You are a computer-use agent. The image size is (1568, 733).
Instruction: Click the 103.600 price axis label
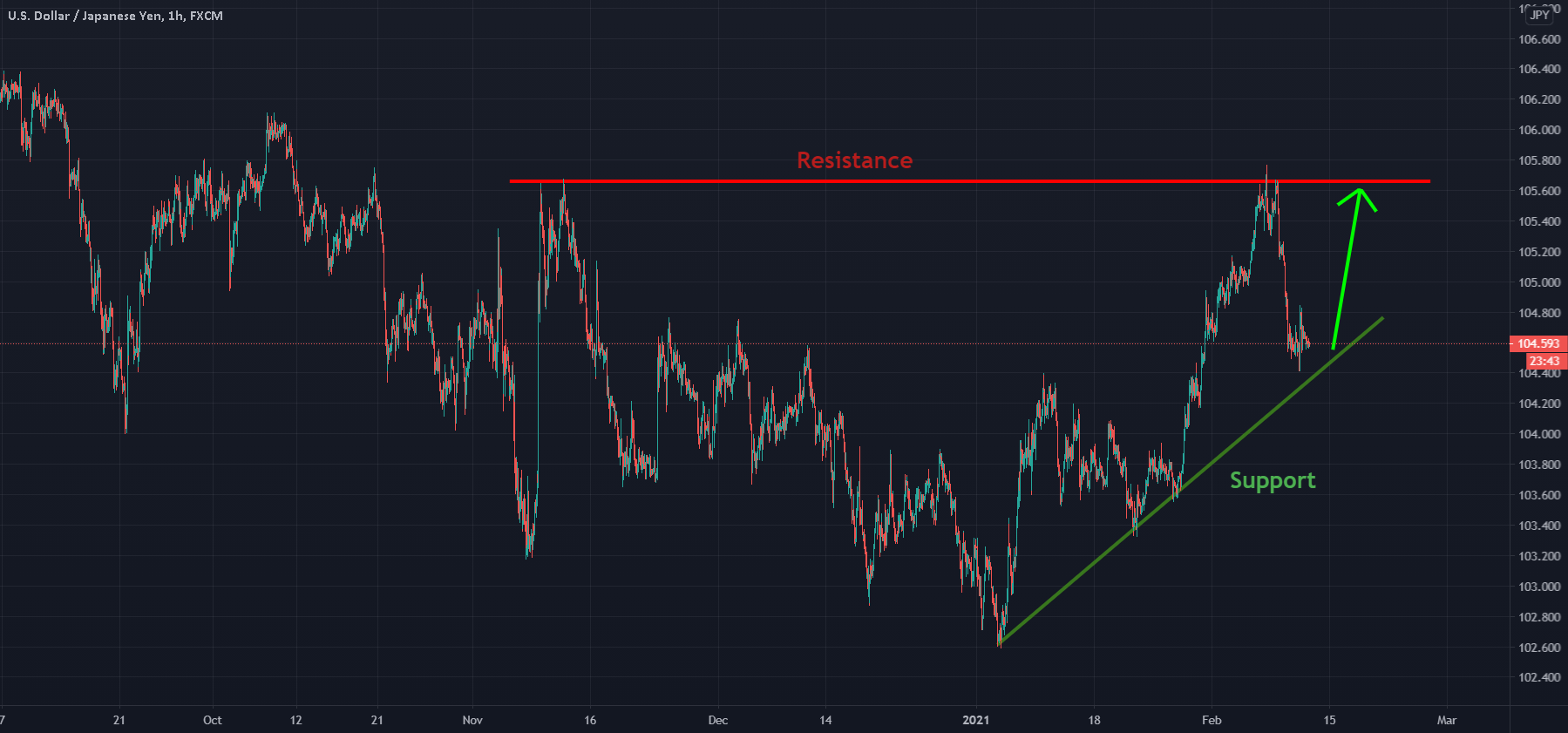click(1539, 495)
